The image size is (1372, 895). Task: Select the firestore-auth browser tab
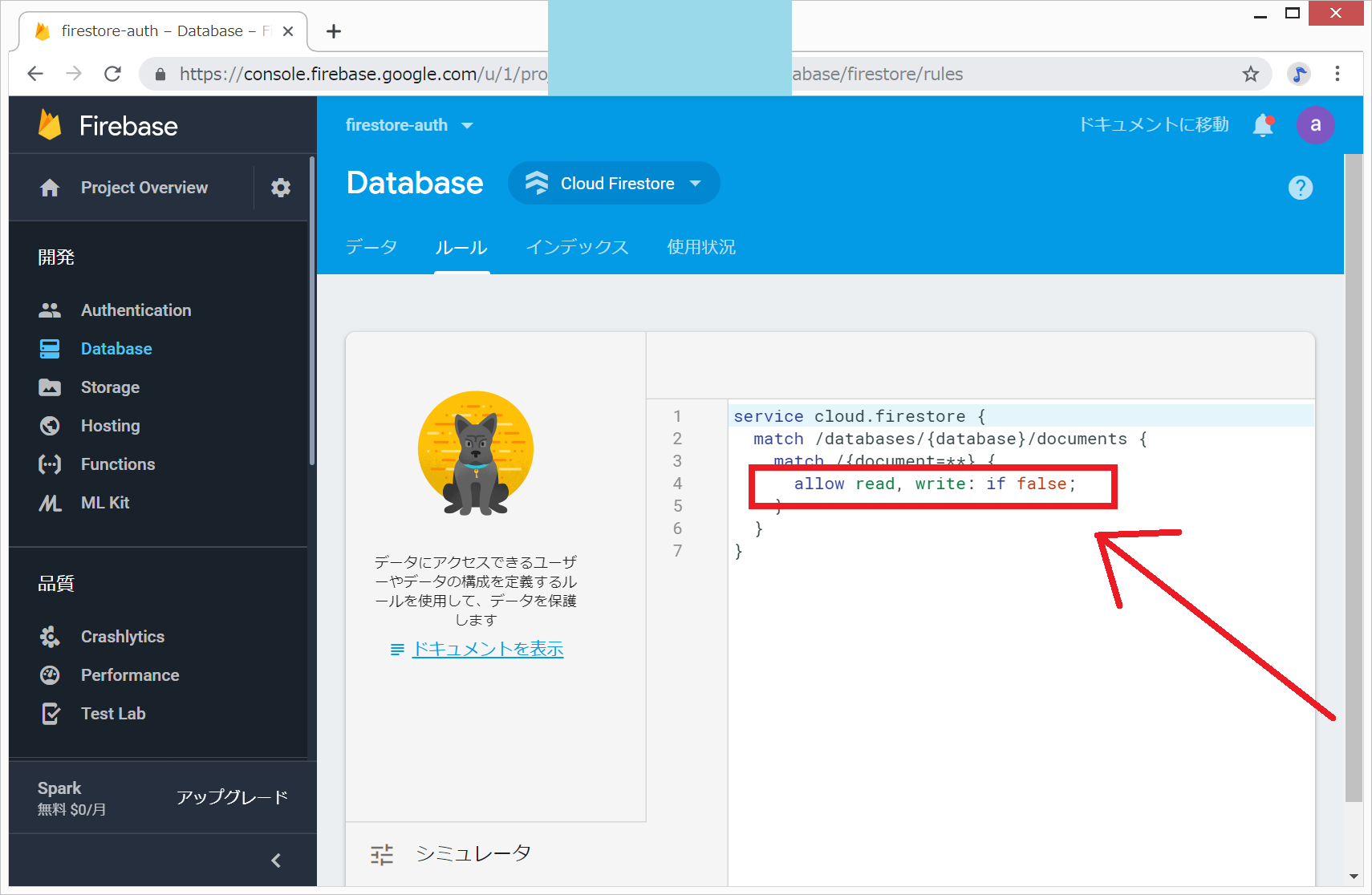[x=163, y=31]
